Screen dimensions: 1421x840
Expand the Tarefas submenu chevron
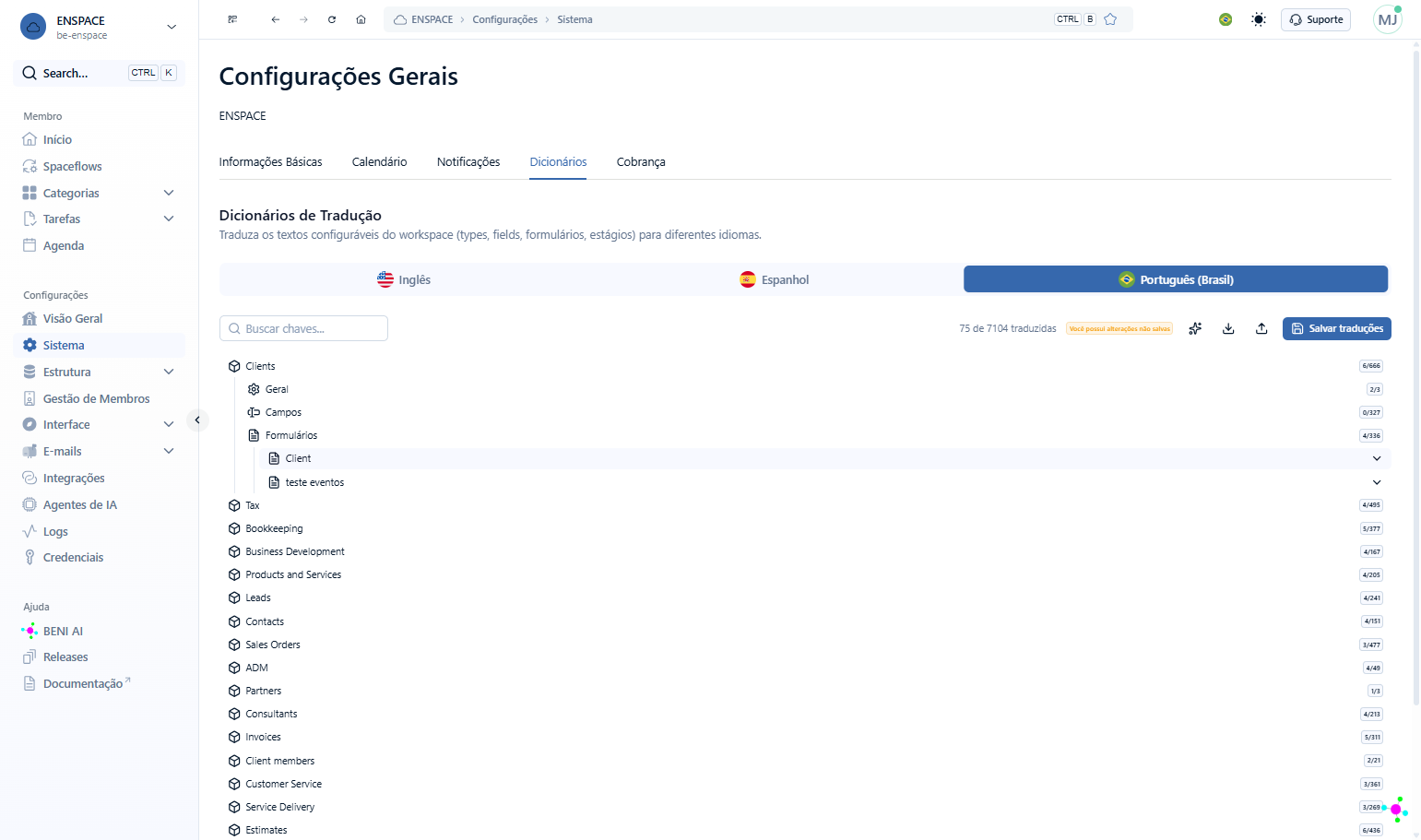[x=169, y=219]
